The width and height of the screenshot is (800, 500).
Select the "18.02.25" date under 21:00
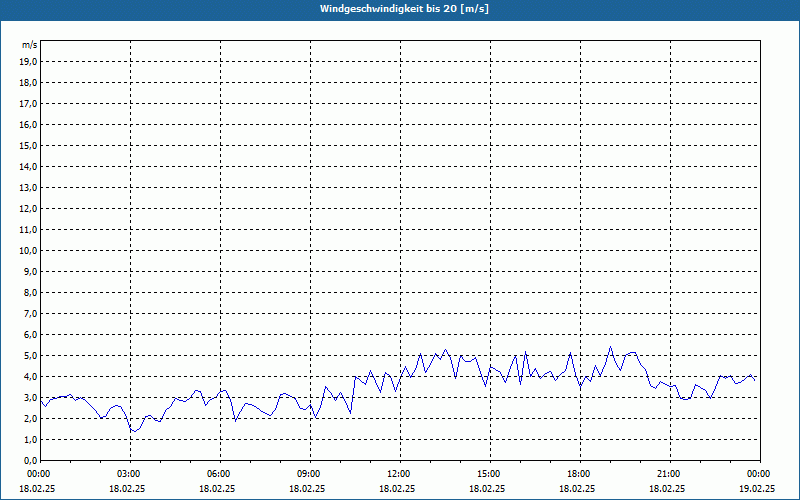click(667, 488)
